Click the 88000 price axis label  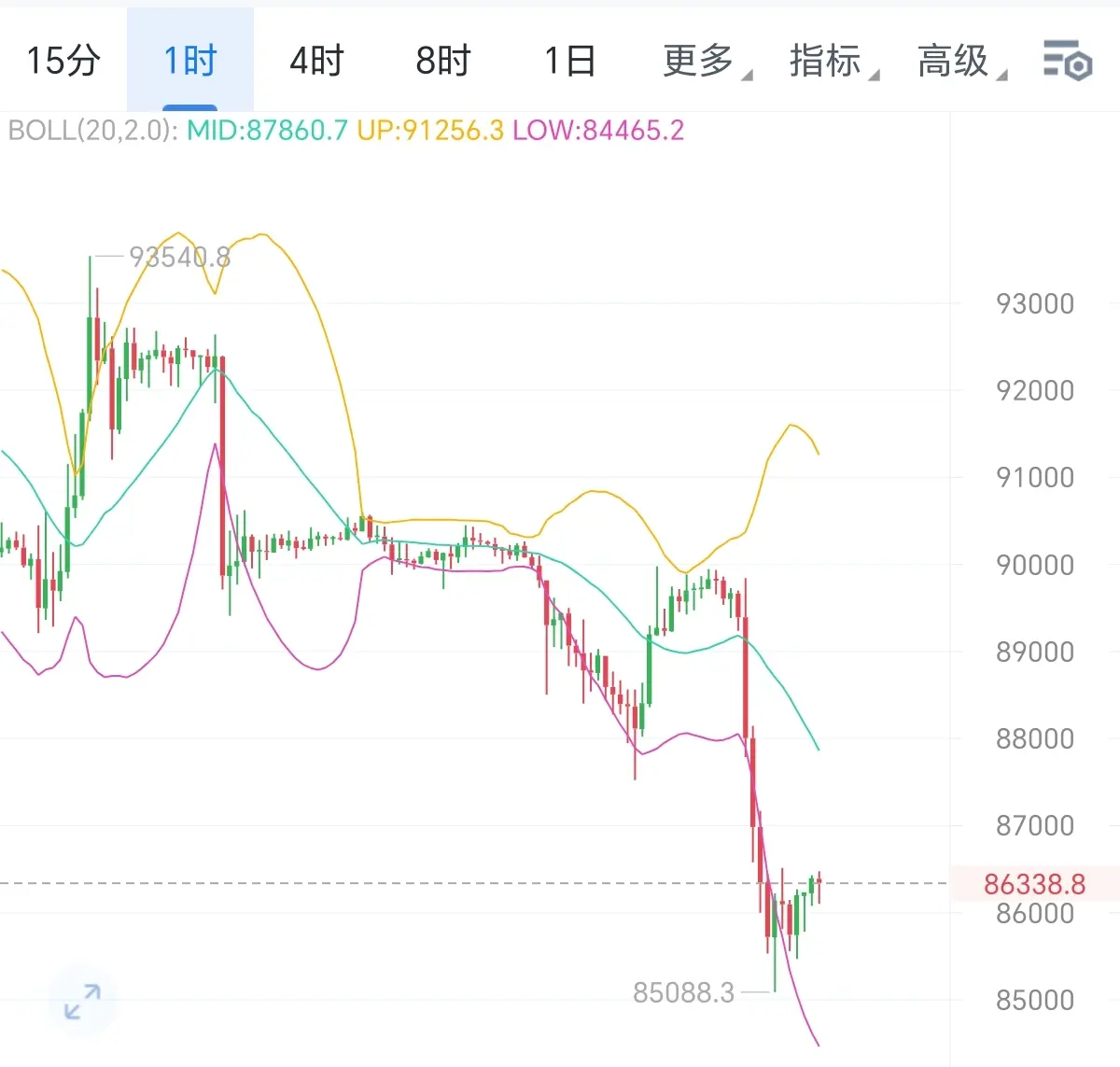[1035, 738]
